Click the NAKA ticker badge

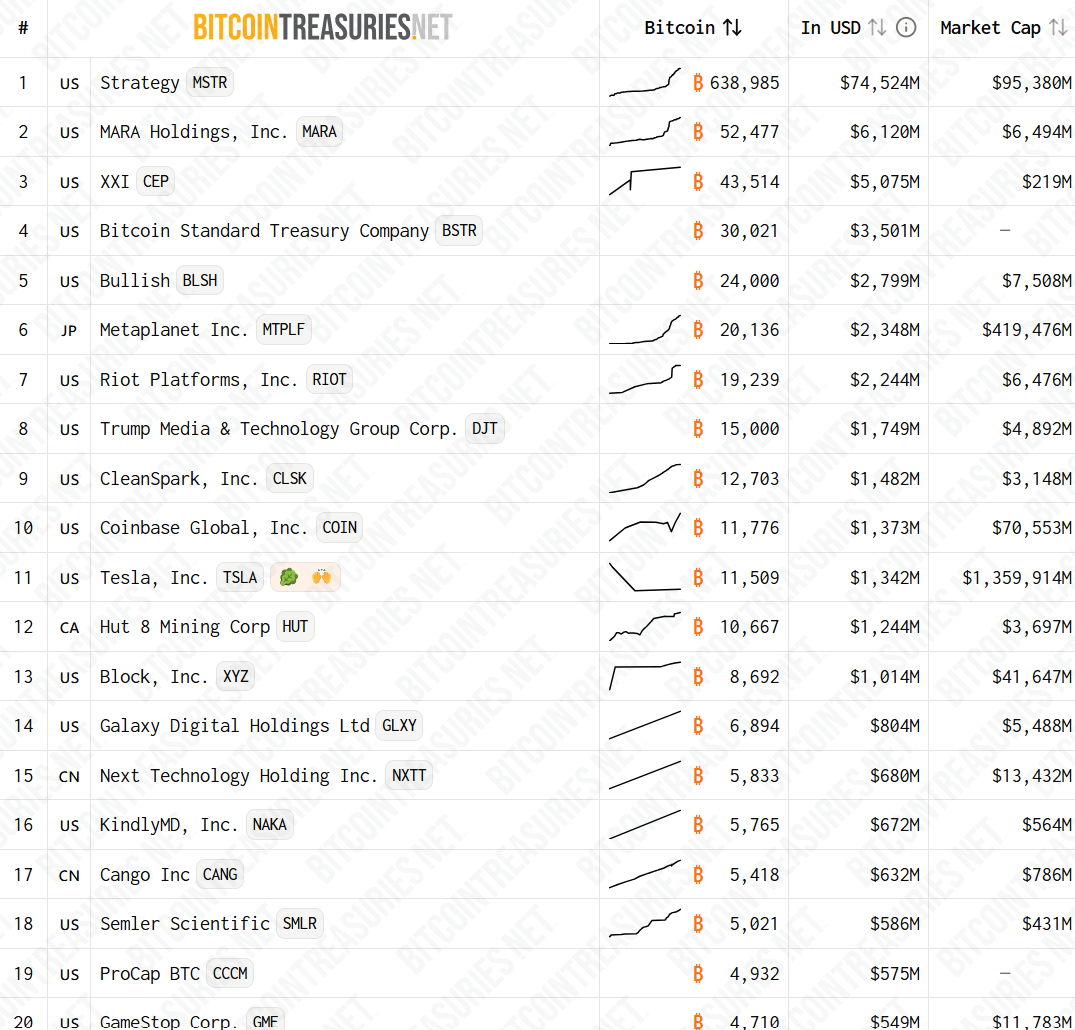269,824
